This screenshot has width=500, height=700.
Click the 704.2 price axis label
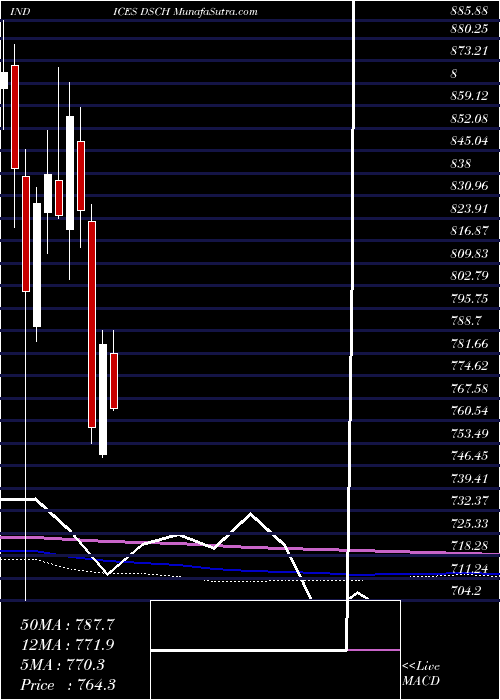(465, 591)
